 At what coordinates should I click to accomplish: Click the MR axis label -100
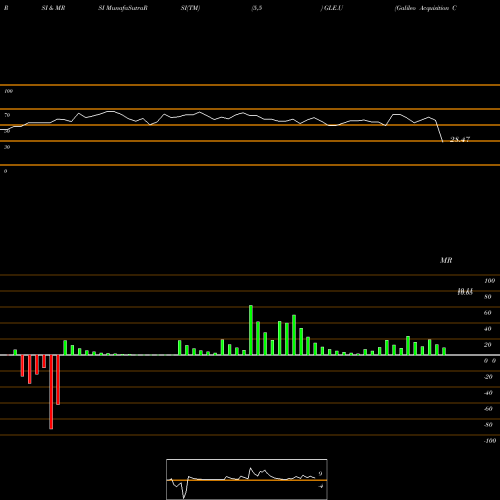490,441
